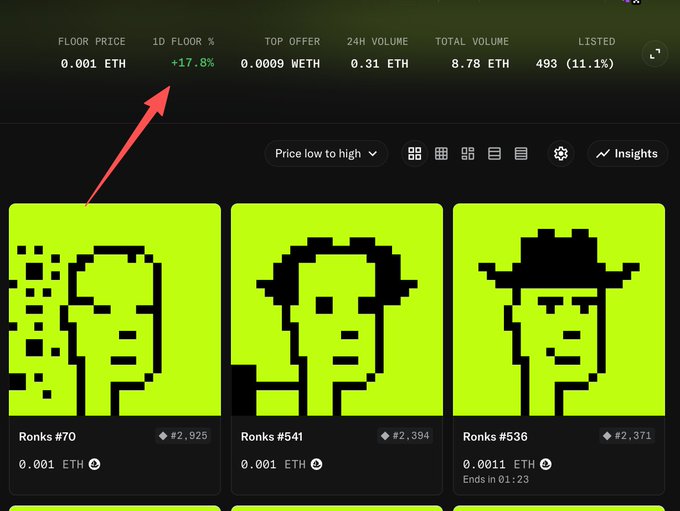Viewport: 680px width, 511px height.
Task: Click the 24H VOLUME label
Action: [x=377, y=42]
